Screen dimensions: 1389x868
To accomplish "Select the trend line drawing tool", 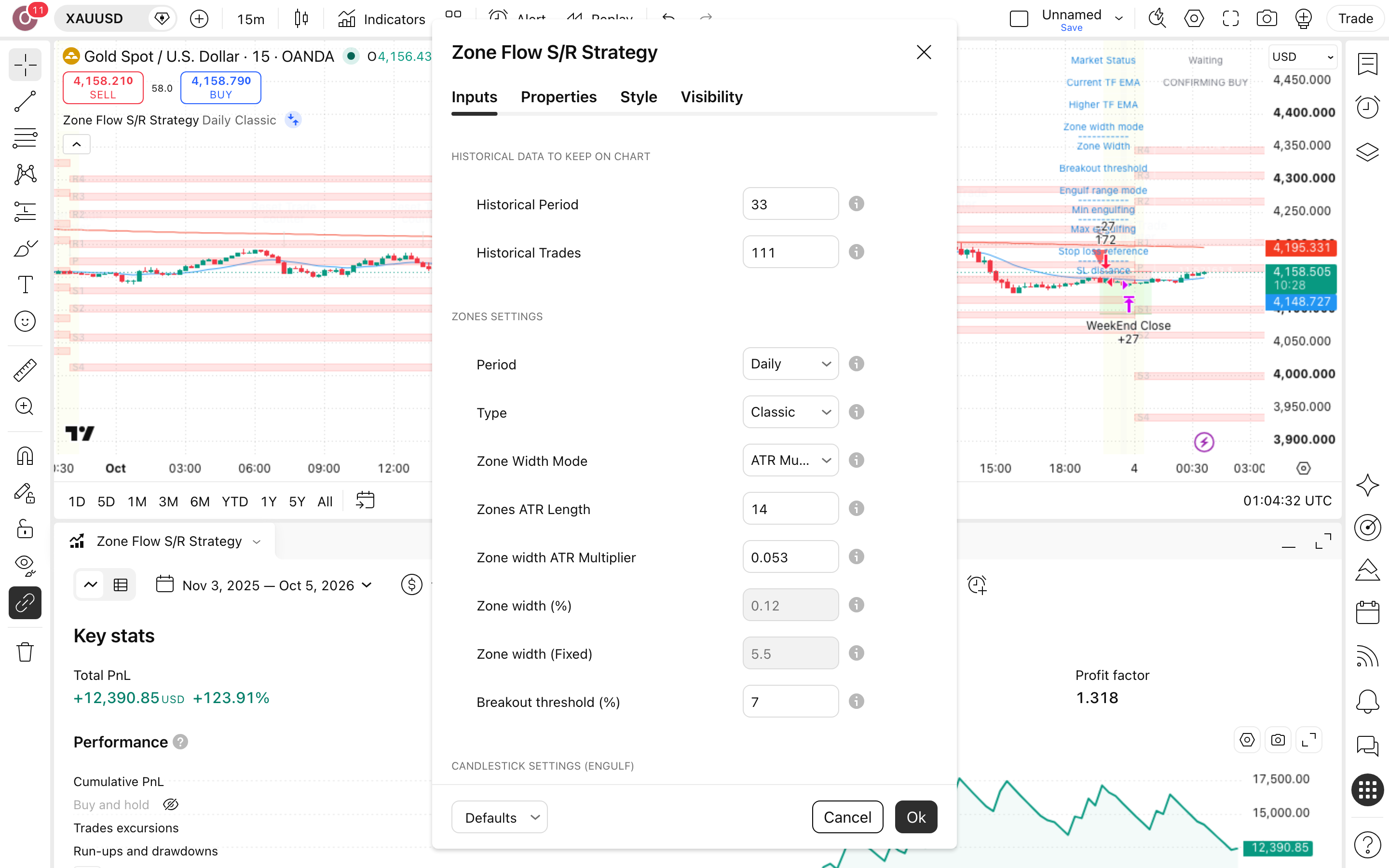I will click(x=25, y=102).
